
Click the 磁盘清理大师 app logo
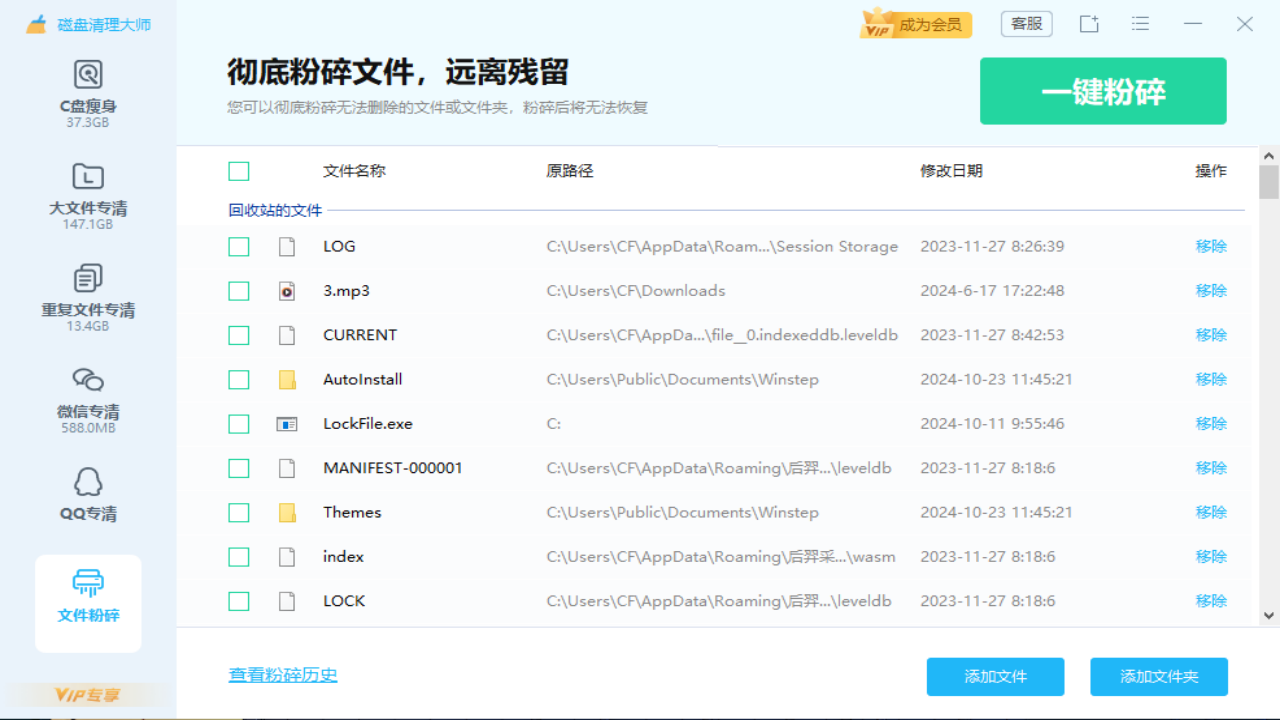click(x=75, y=23)
